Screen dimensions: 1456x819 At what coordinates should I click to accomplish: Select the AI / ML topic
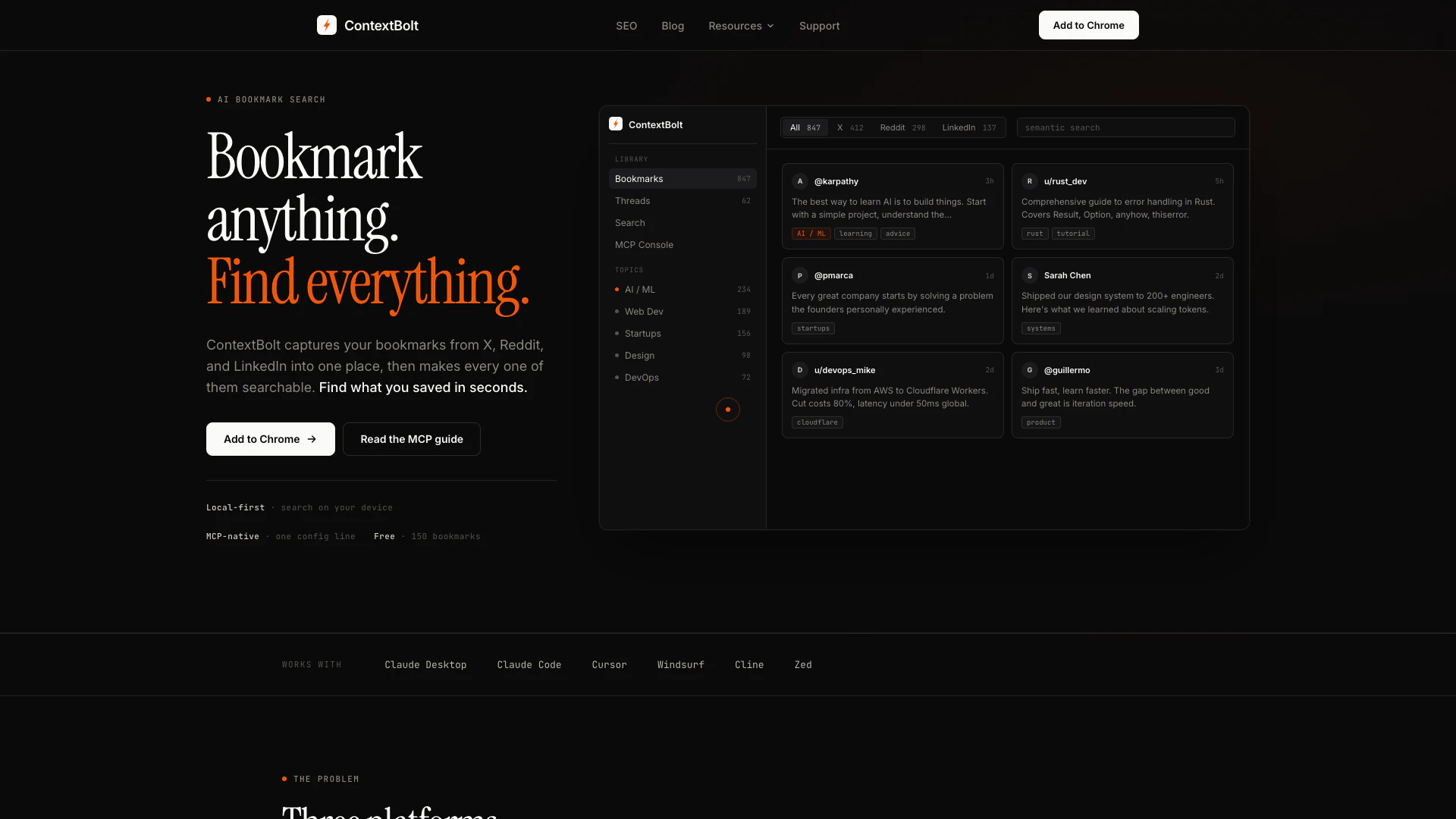[x=682, y=290]
